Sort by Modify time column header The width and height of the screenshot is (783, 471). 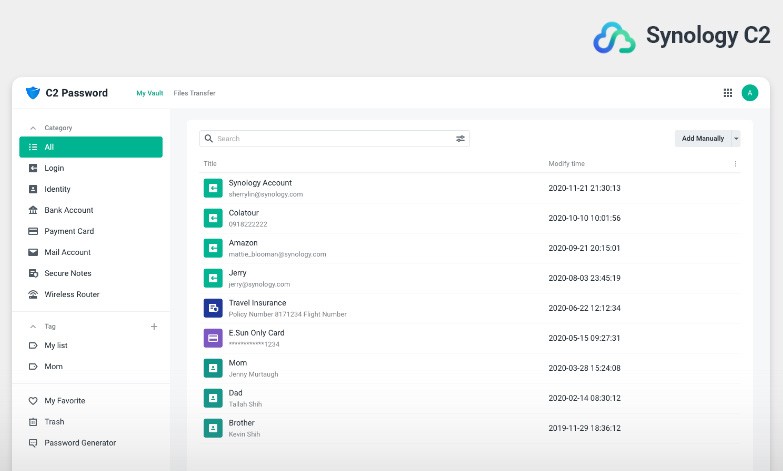[x=566, y=164]
